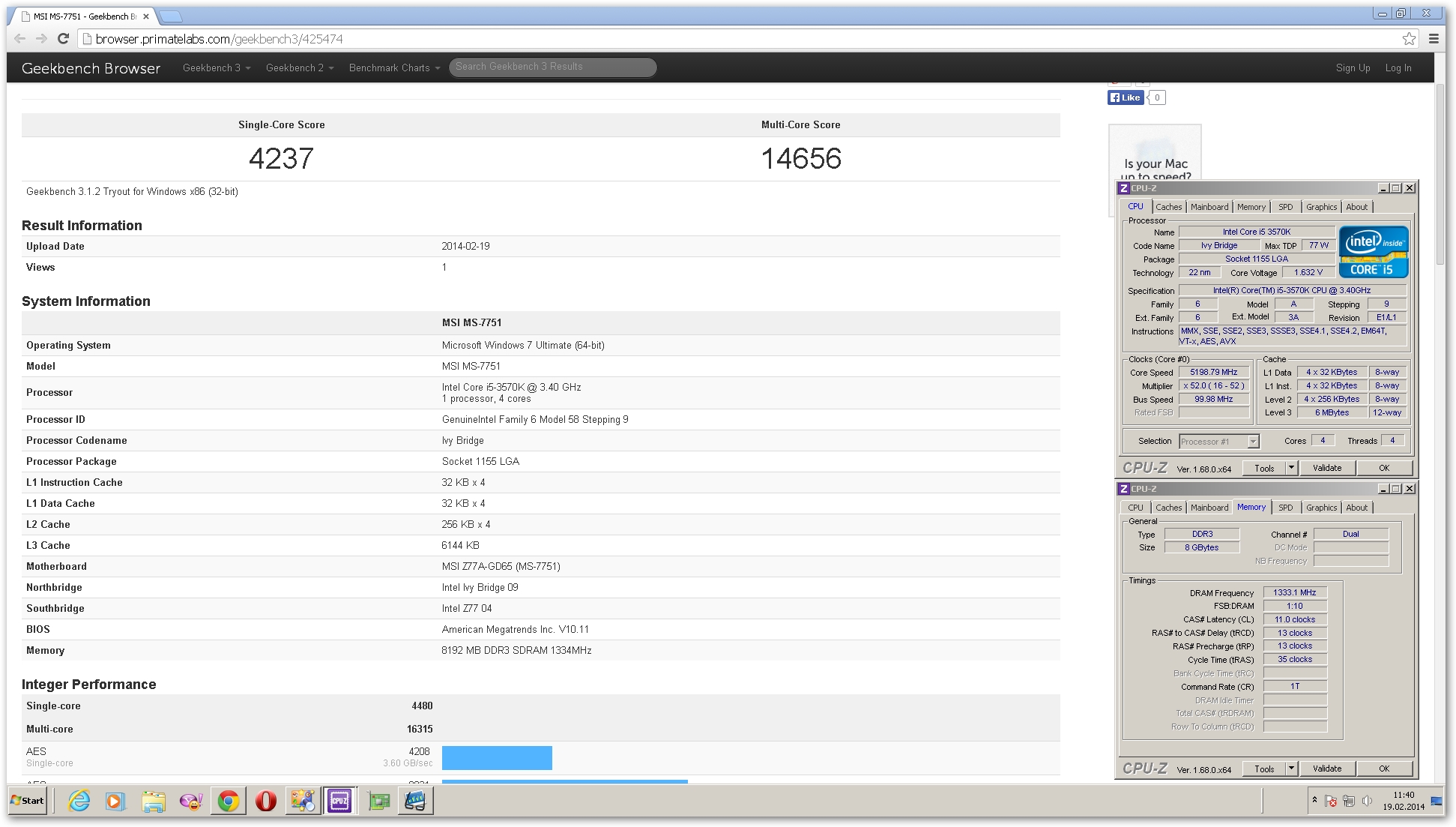Click the Single-Core Score value 4237
Image resolution: width=1456 pixels, height=827 pixels.
[281, 158]
